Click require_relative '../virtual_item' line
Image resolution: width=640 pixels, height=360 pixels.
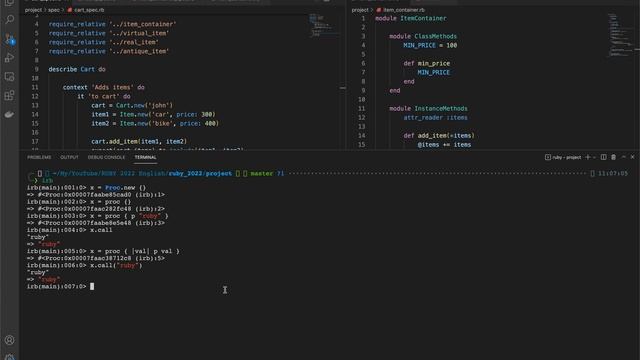(x=109, y=33)
